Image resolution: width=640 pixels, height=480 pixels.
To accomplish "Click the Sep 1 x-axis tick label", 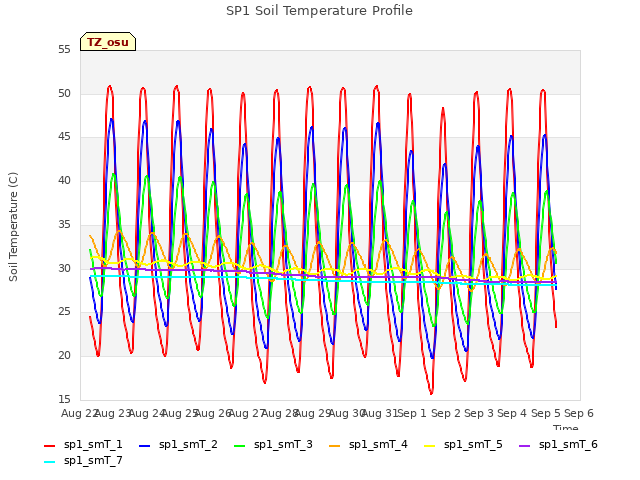I will tap(412, 413).
